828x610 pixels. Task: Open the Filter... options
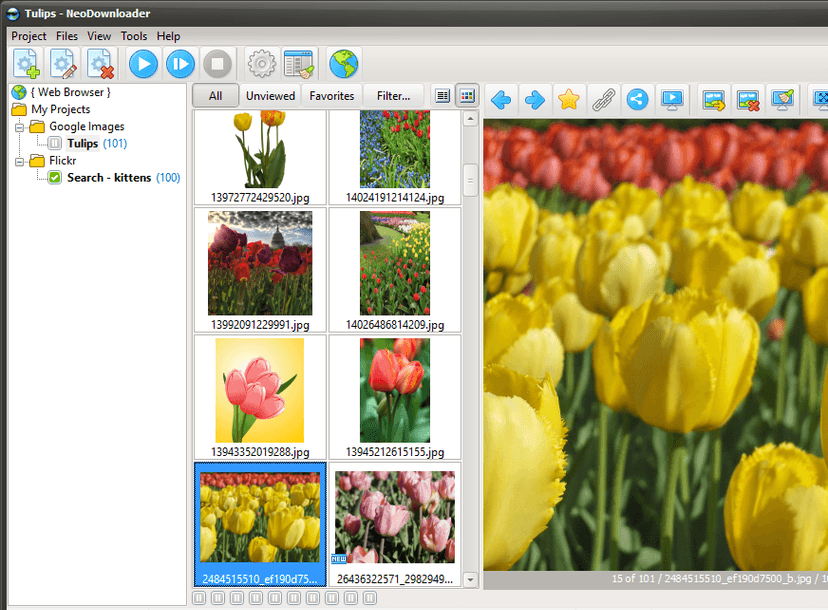pos(394,95)
